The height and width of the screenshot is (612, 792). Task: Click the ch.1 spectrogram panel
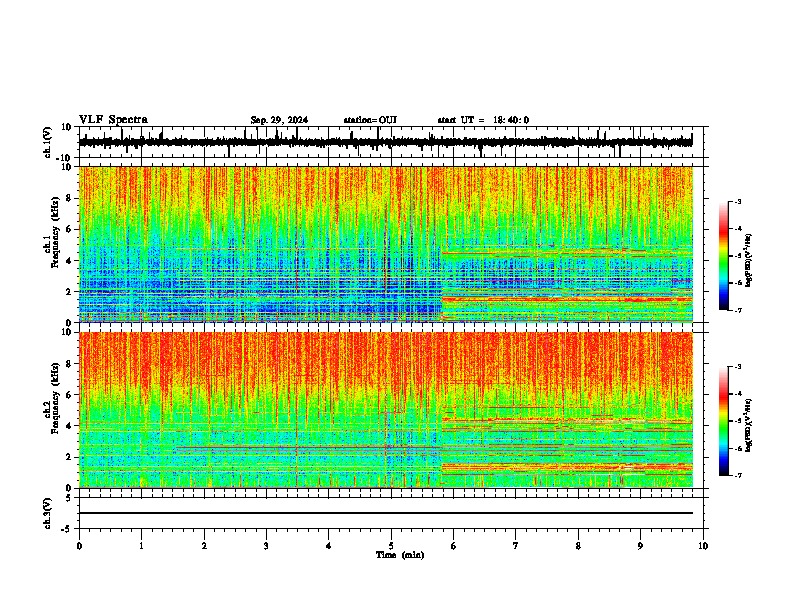[385, 244]
